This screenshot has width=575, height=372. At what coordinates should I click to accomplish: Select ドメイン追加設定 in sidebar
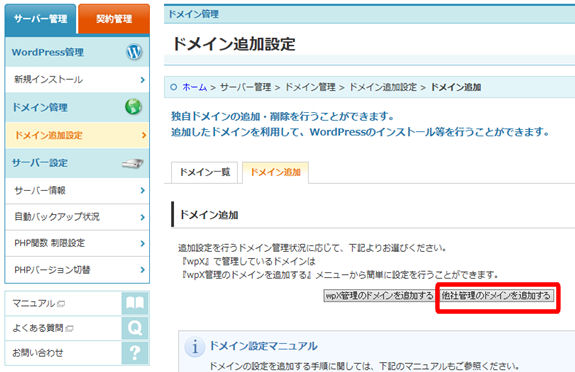tap(77, 135)
